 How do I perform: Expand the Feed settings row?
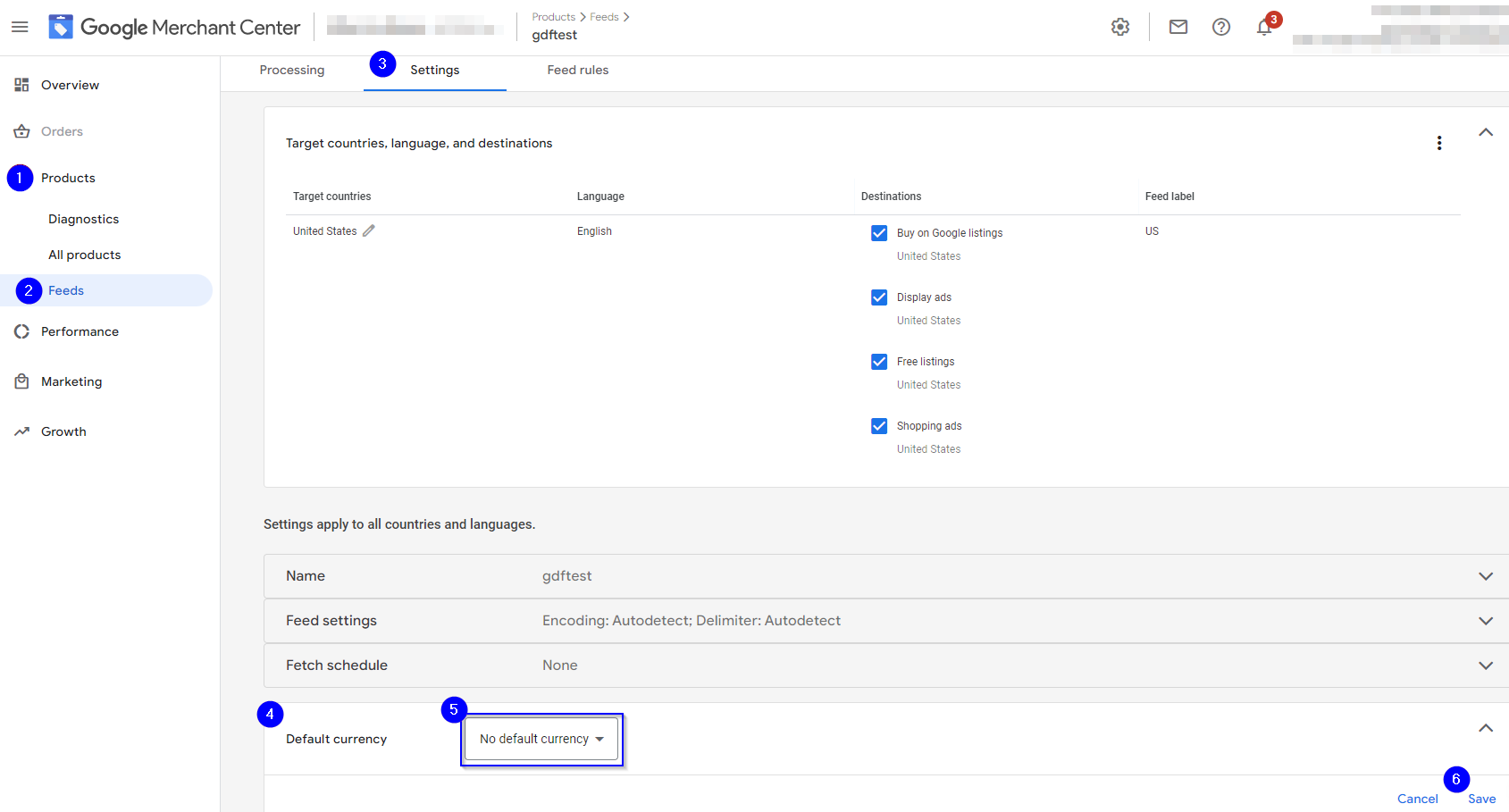tap(1485, 621)
